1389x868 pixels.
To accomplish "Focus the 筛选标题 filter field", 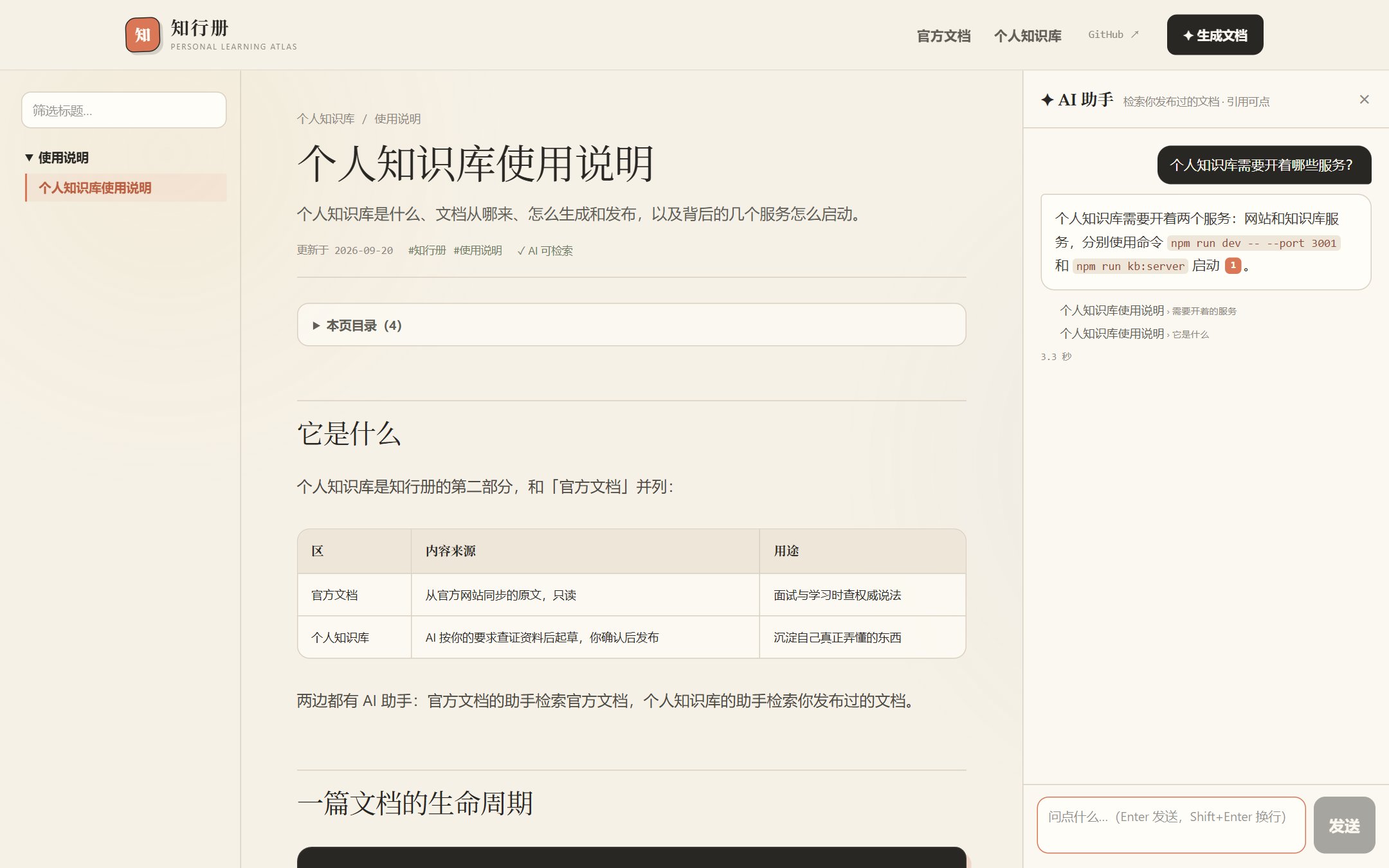I will (123, 110).
